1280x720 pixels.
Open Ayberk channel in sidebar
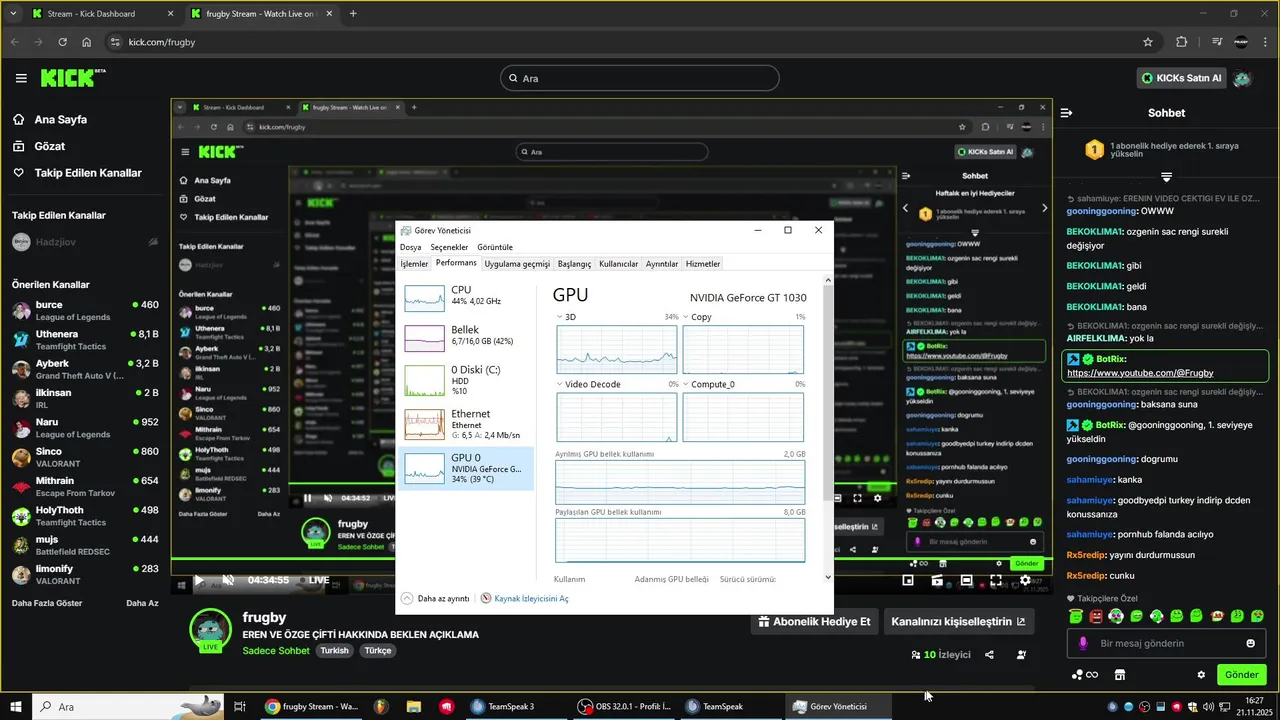click(85, 369)
